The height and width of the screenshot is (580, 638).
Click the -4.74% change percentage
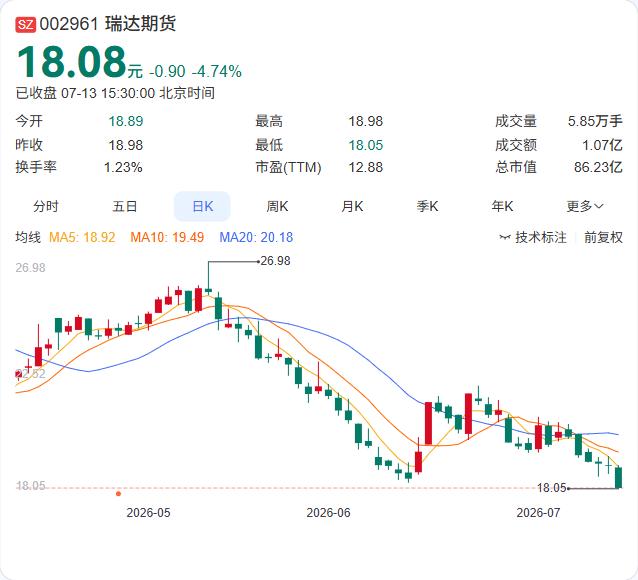tap(217, 72)
